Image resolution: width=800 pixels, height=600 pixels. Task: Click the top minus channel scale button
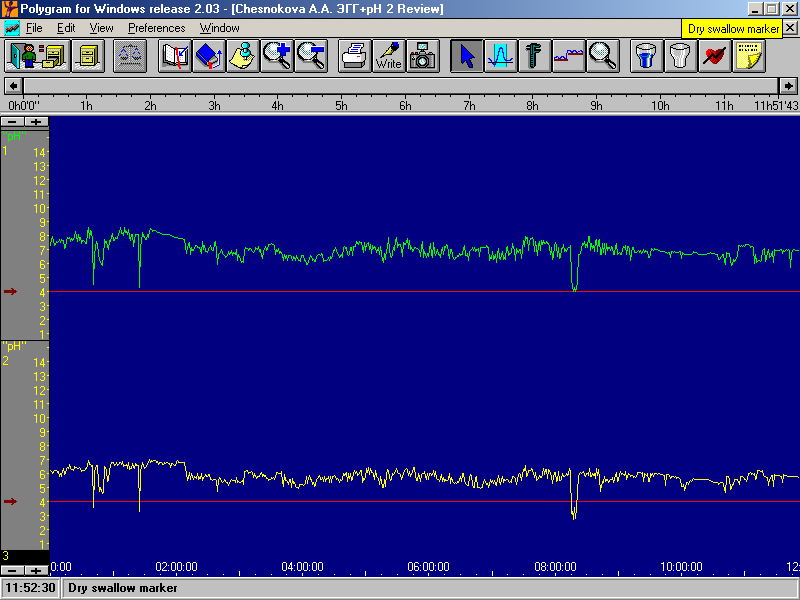click(12, 122)
